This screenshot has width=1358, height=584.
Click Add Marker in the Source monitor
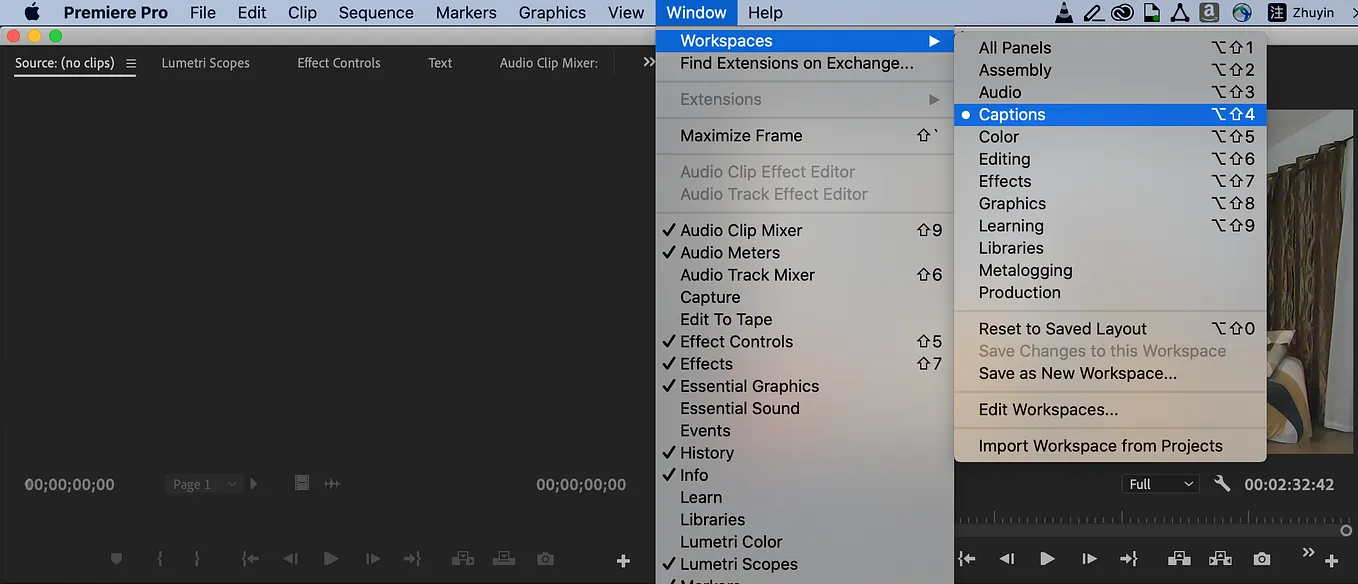116,560
